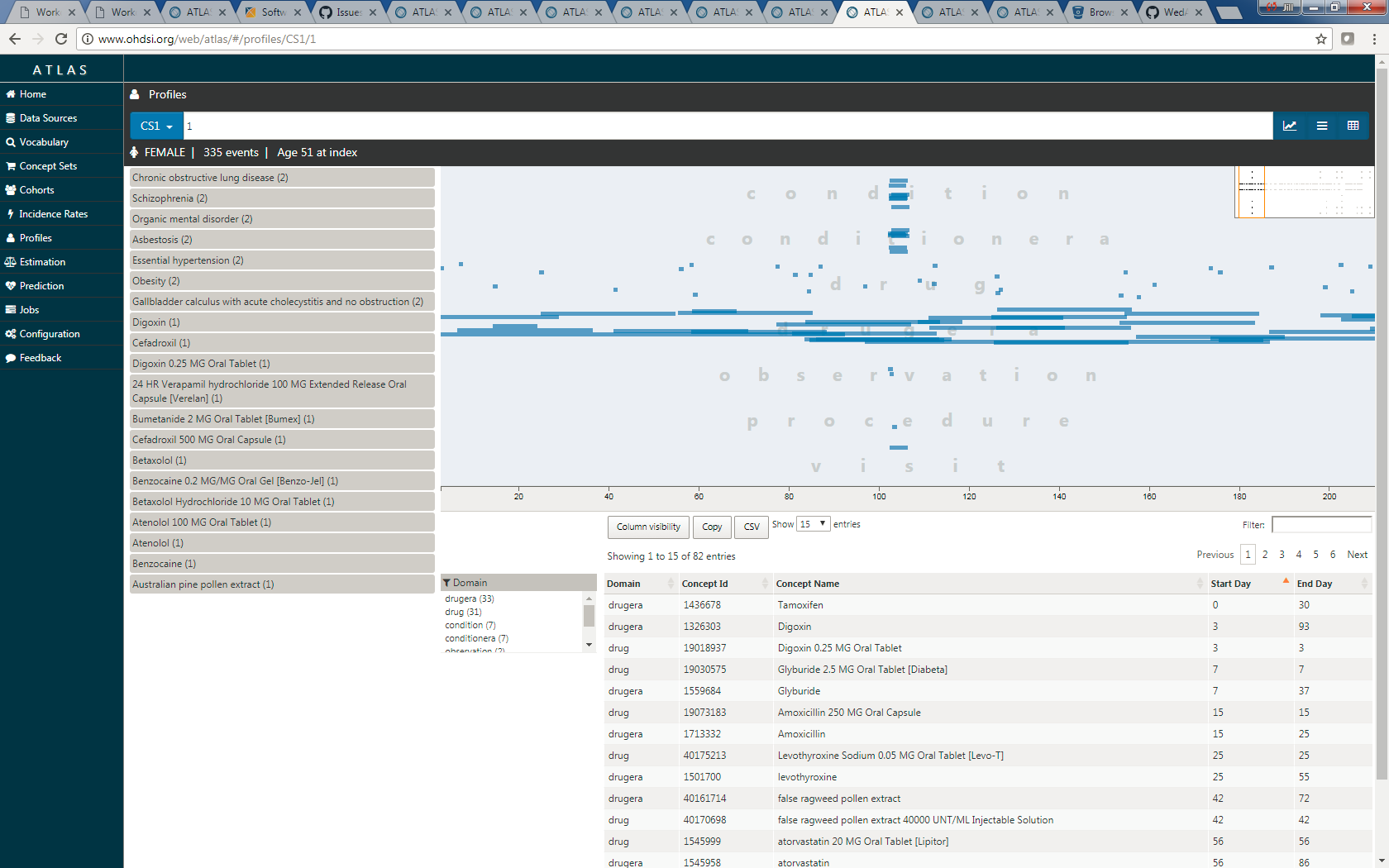Image resolution: width=1389 pixels, height=868 pixels.
Task: Toggle the Schizophrenia (2) concept highlight
Action: [x=281, y=198]
